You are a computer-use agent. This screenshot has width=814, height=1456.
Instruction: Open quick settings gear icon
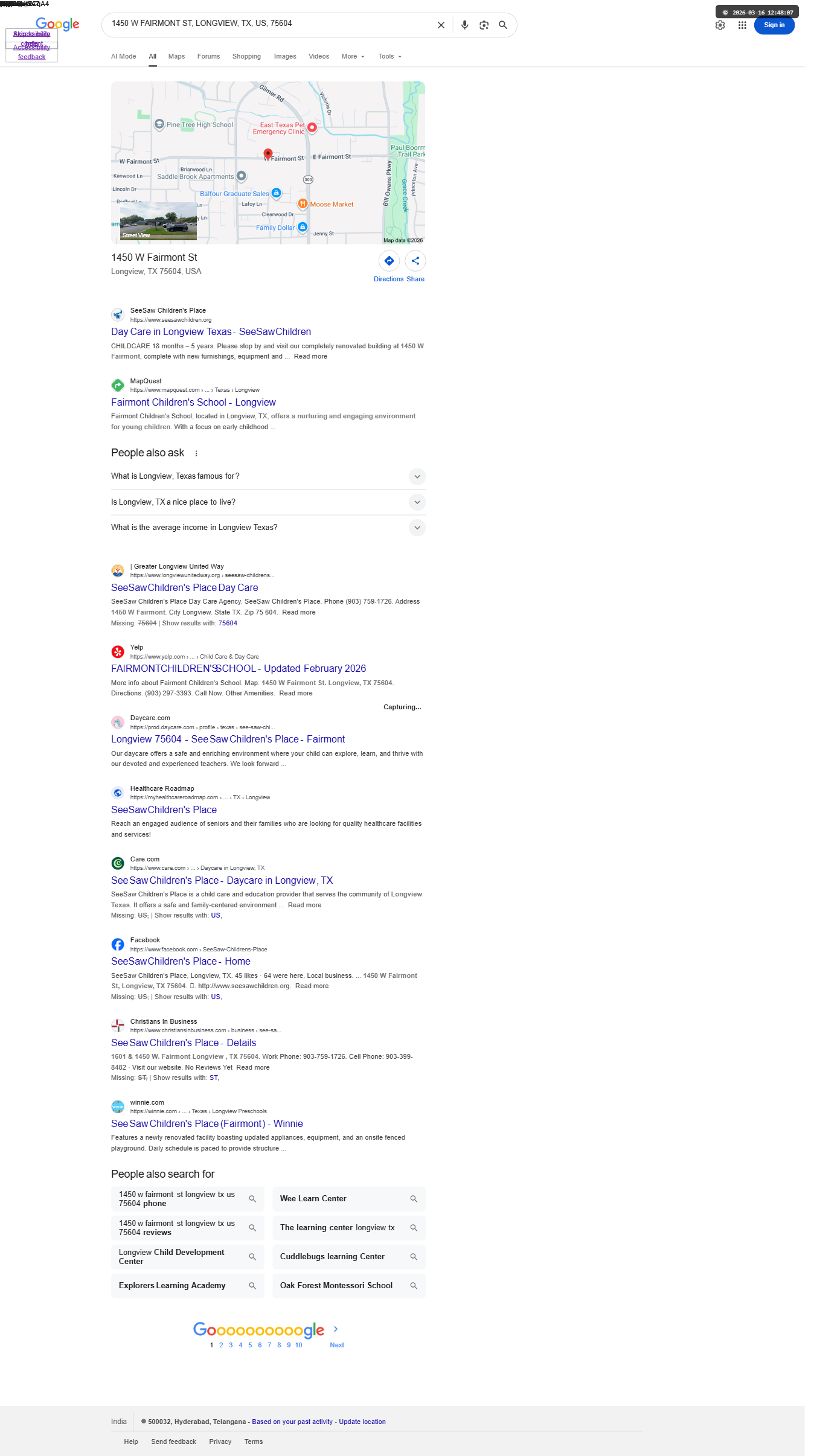[x=720, y=25]
